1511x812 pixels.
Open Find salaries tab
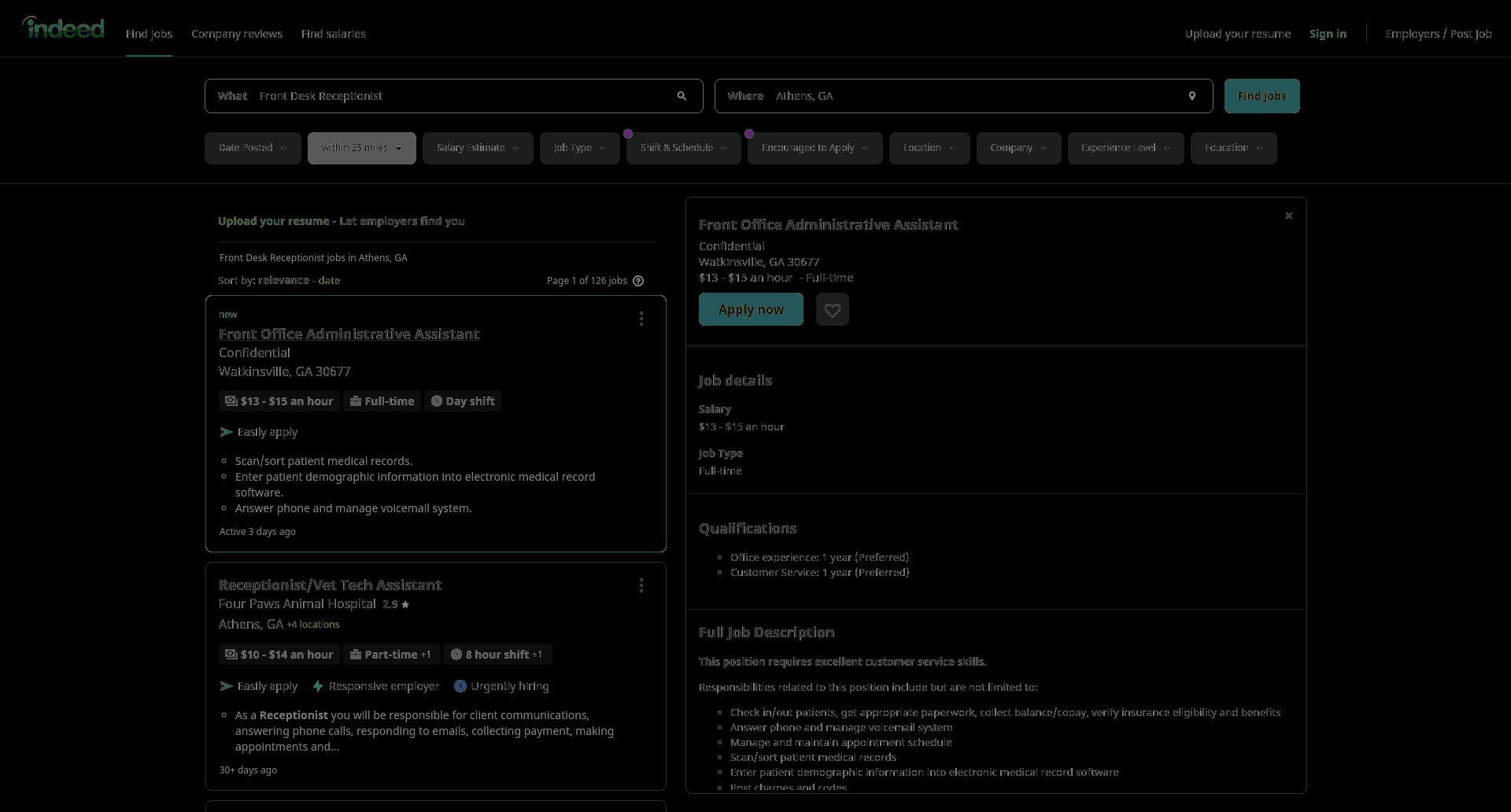tap(334, 34)
